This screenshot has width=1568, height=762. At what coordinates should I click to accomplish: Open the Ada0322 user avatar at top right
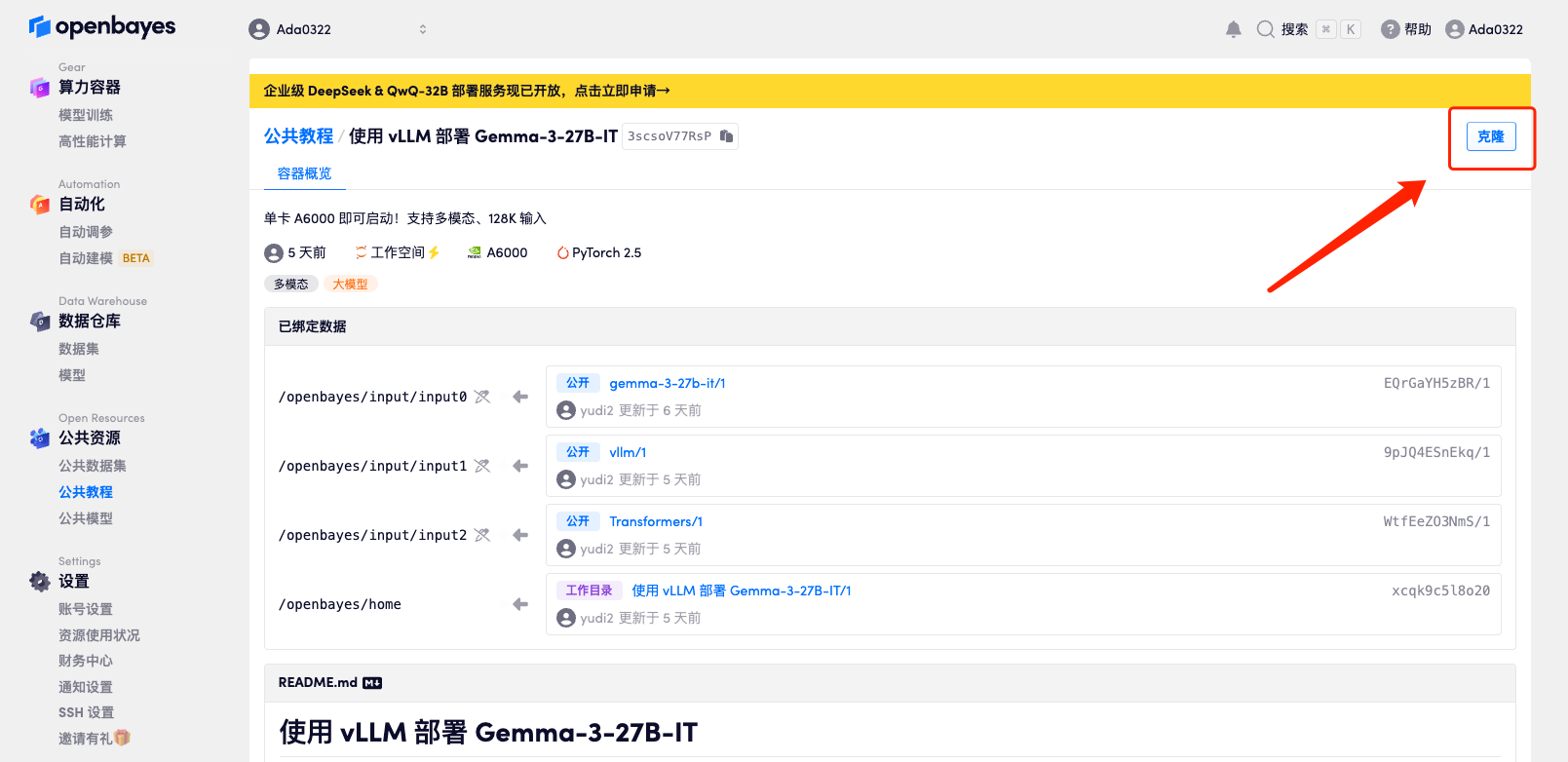[1455, 29]
